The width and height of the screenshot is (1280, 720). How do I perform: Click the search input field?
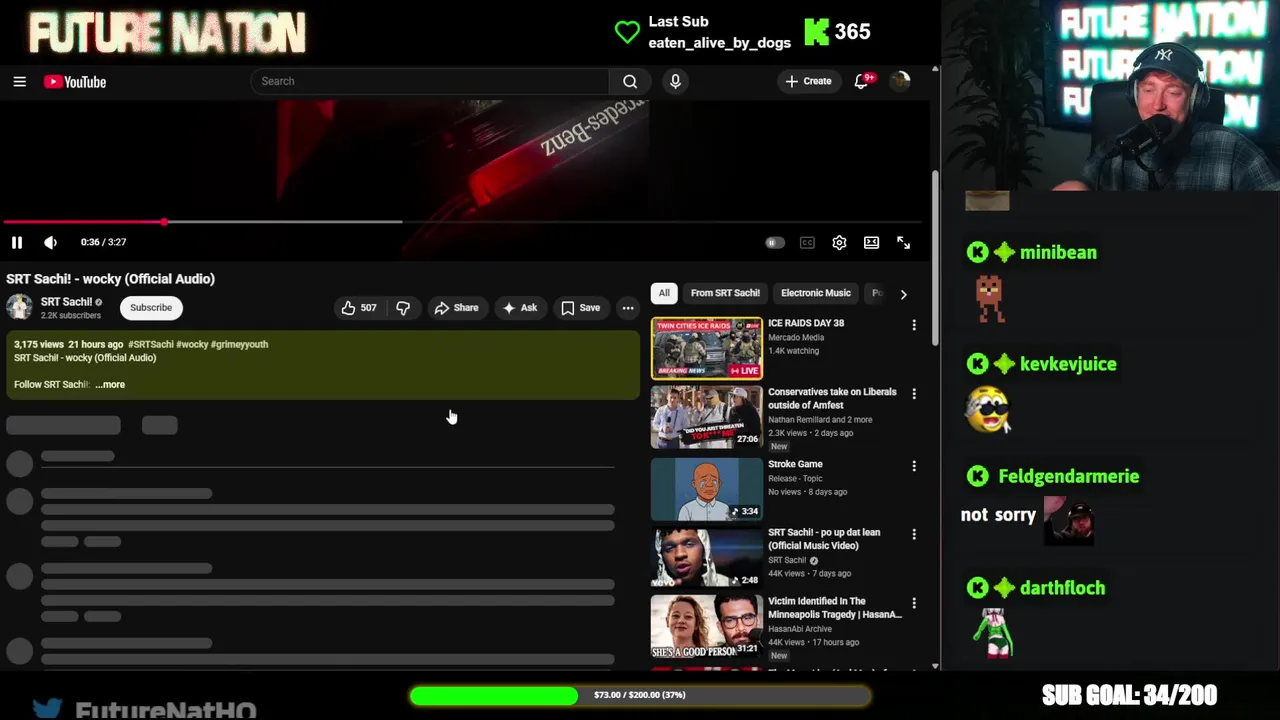tap(430, 81)
